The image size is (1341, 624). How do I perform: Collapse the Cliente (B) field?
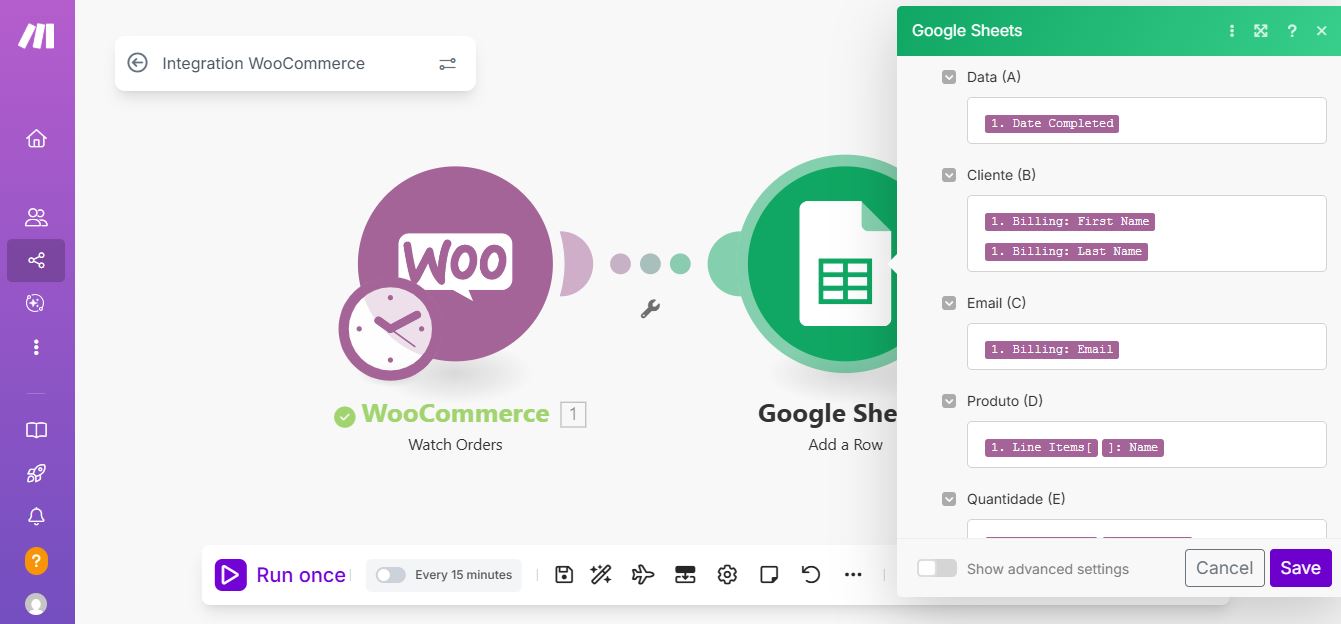949,175
